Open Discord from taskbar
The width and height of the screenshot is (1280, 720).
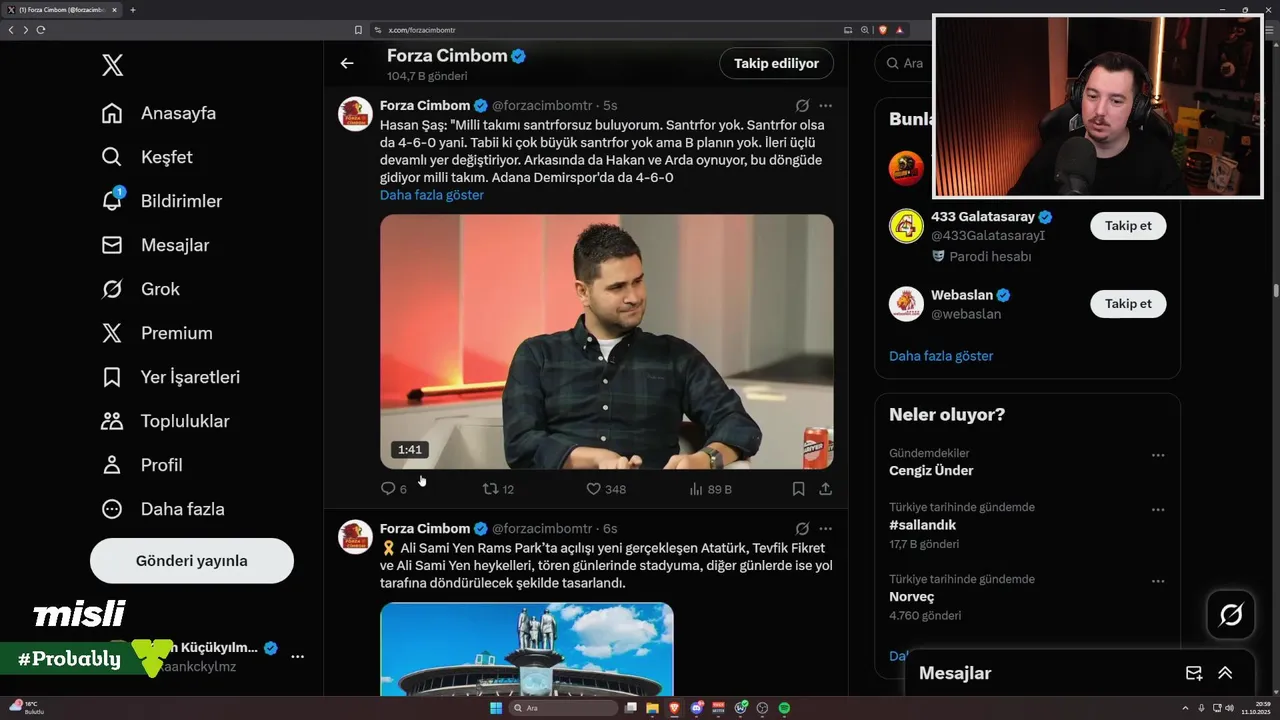pyautogui.click(x=697, y=708)
